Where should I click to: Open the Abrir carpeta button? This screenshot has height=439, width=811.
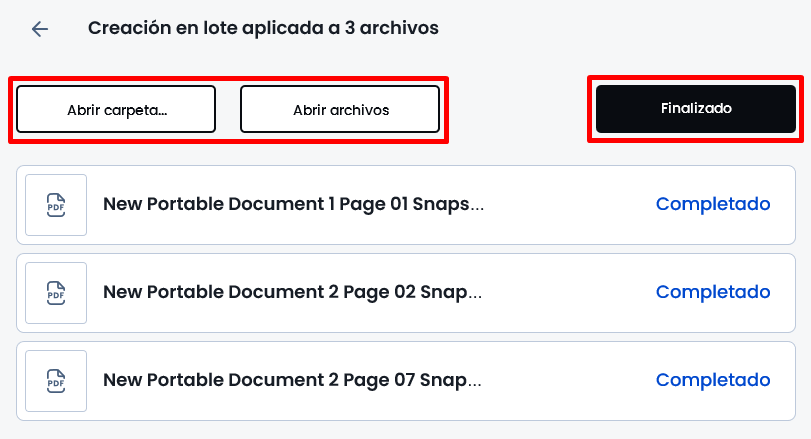(x=116, y=109)
